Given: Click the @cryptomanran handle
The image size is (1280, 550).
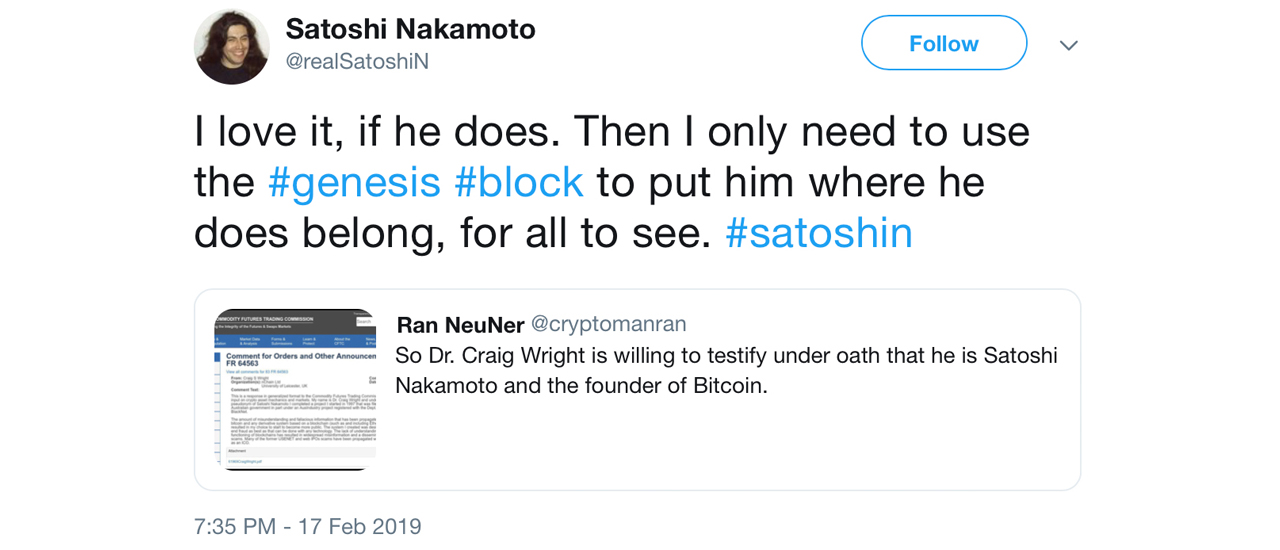Looking at the screenshot, I should (608, 324).
